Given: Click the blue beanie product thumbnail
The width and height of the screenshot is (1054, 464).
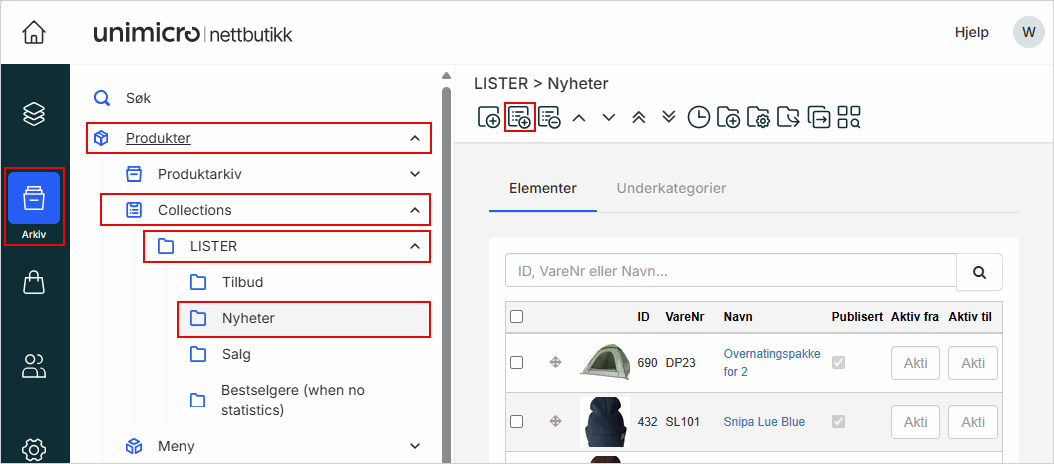Looking at the screenshot, I should tap(605, 422).
